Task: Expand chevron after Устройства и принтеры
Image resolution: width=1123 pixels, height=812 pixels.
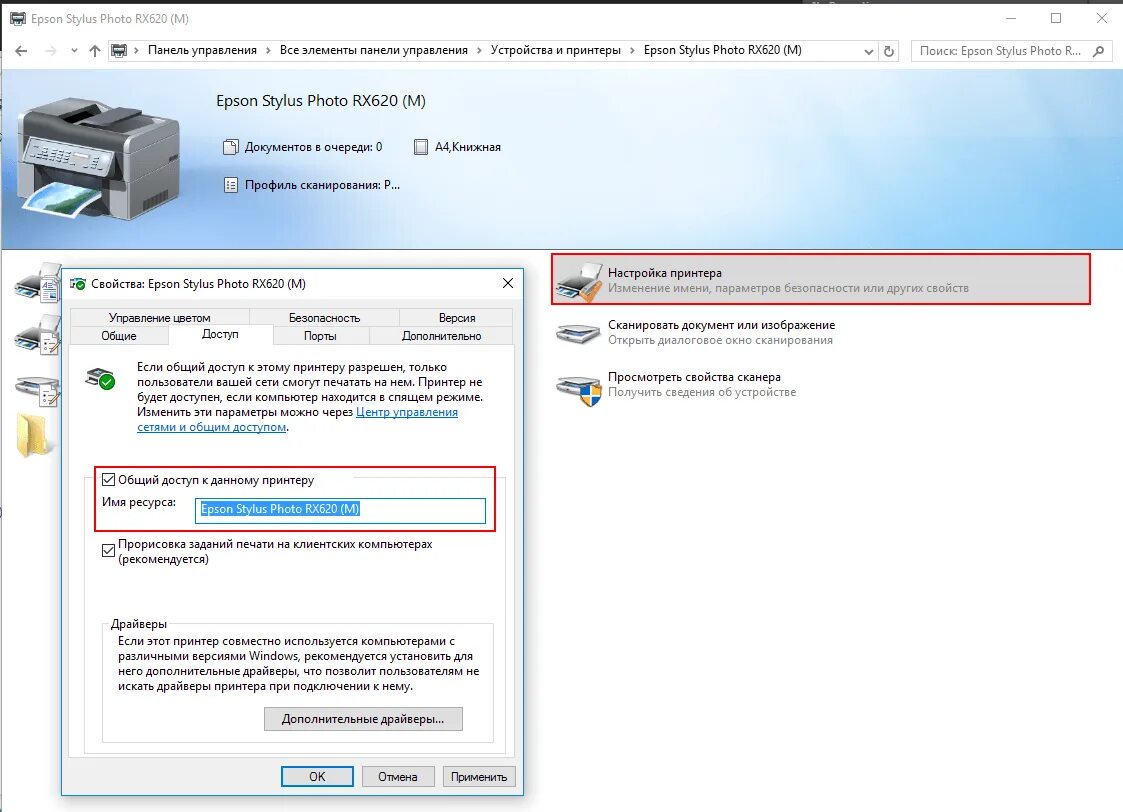Action: 632,50
